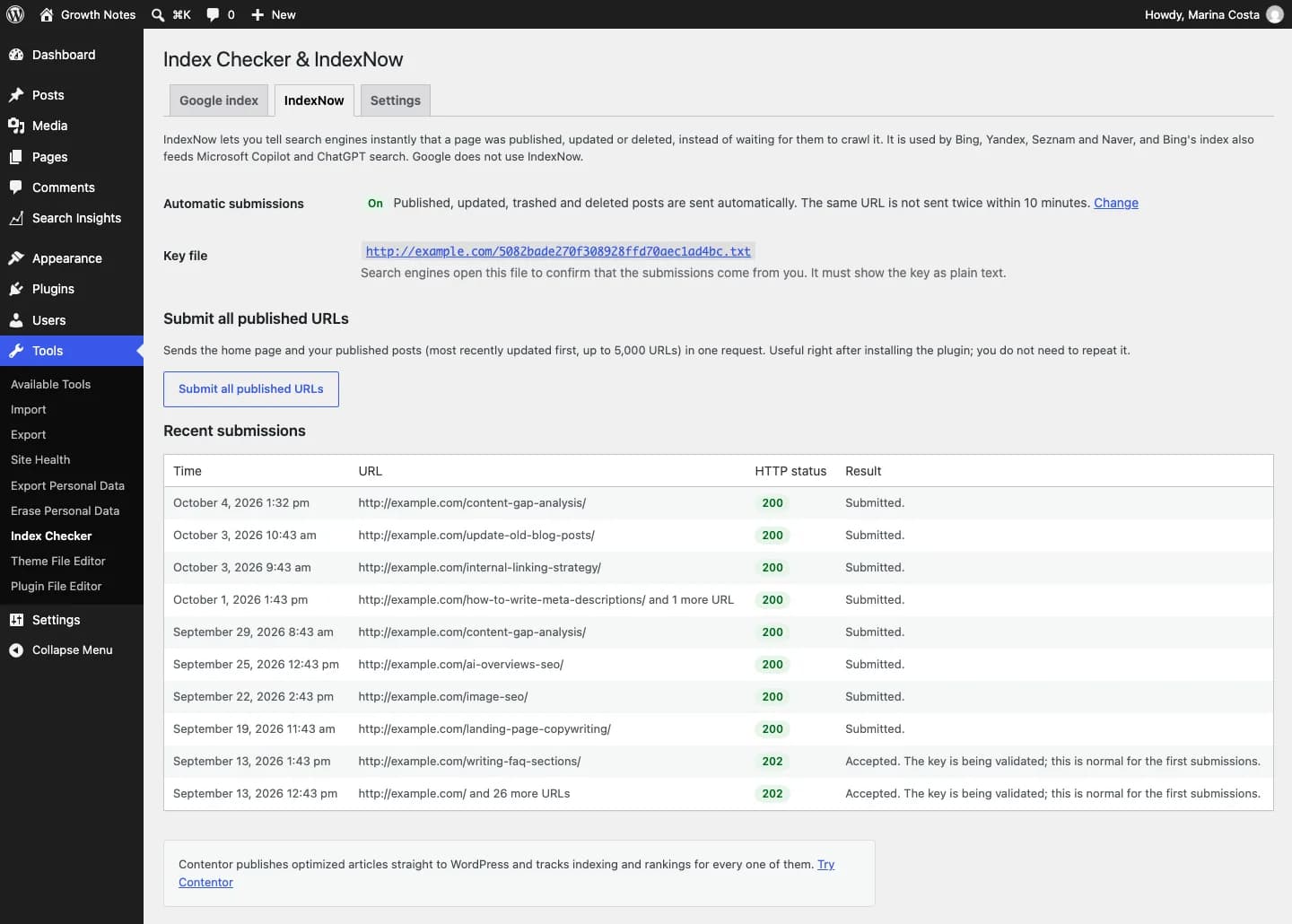
Task: Open the Growth Notes home icon
Action: [47, 14]
